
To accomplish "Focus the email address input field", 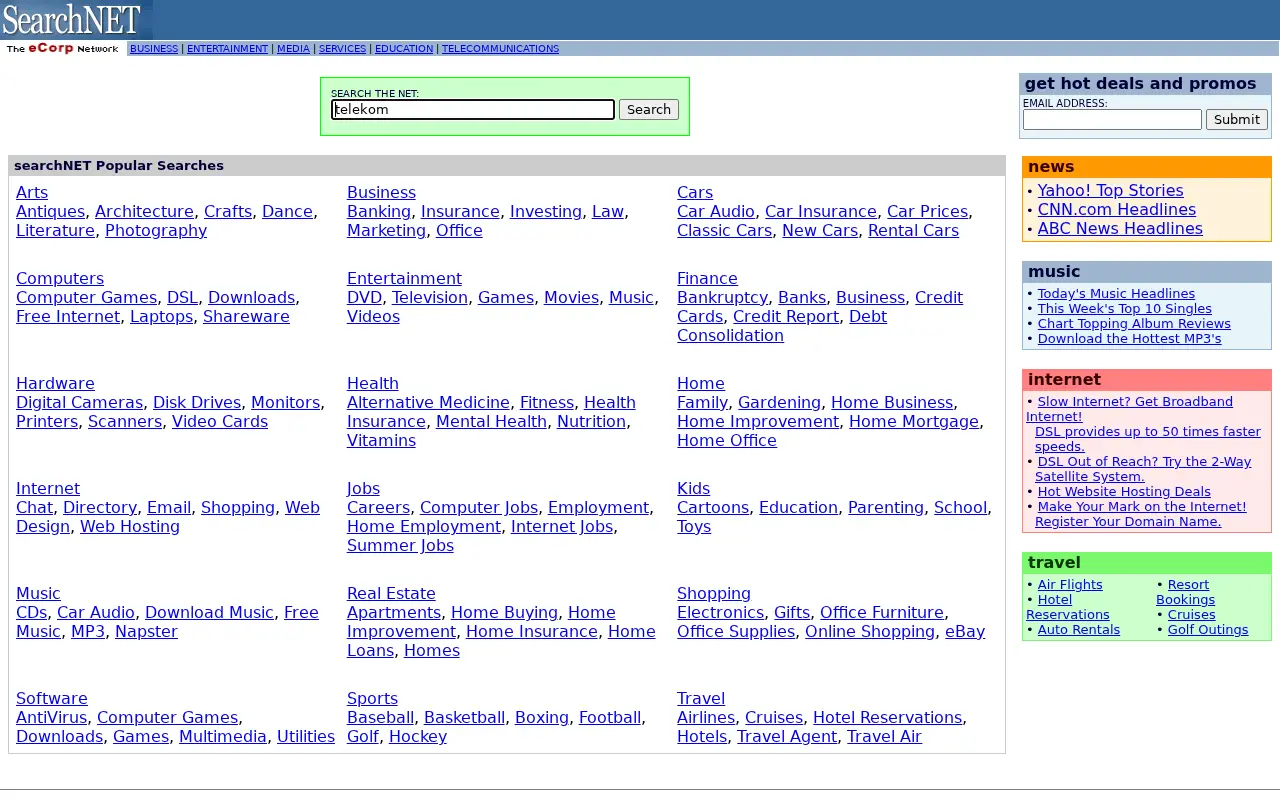I will 1112,120.
